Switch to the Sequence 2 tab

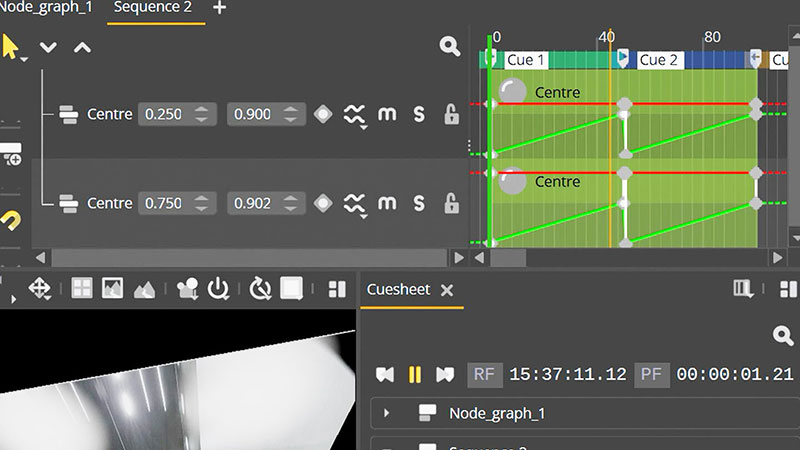coord(153,8)
